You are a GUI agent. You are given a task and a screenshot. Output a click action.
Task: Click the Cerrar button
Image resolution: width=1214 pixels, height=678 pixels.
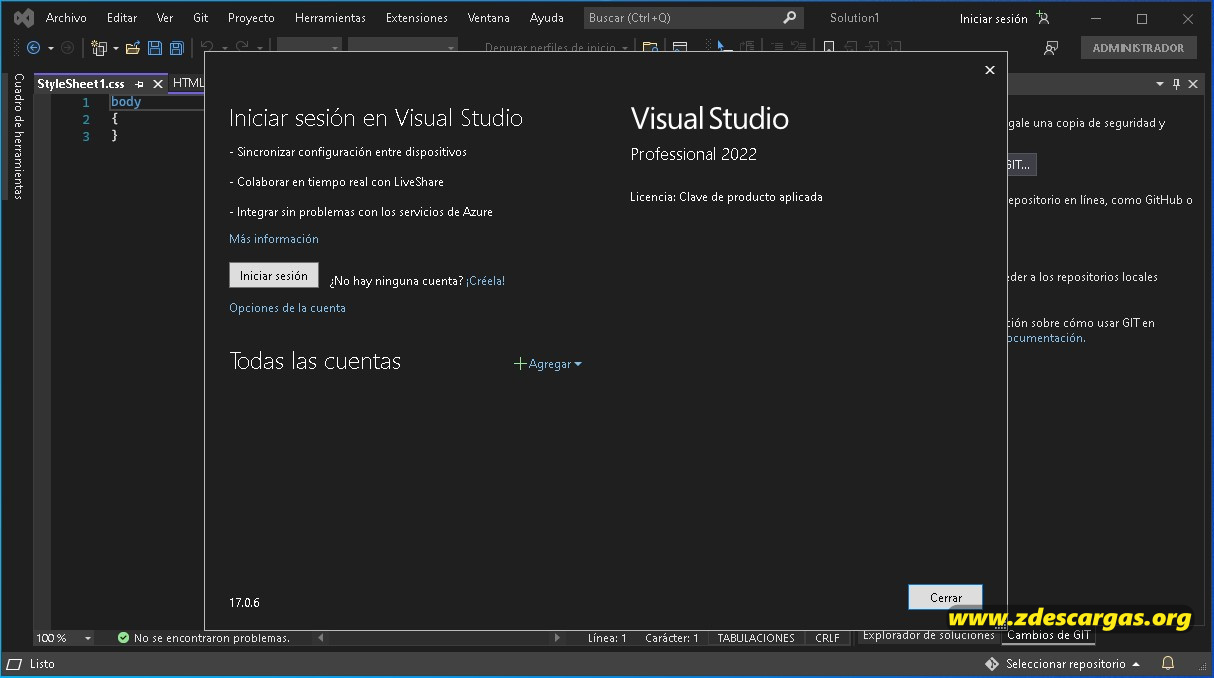[x=945, y=597]
